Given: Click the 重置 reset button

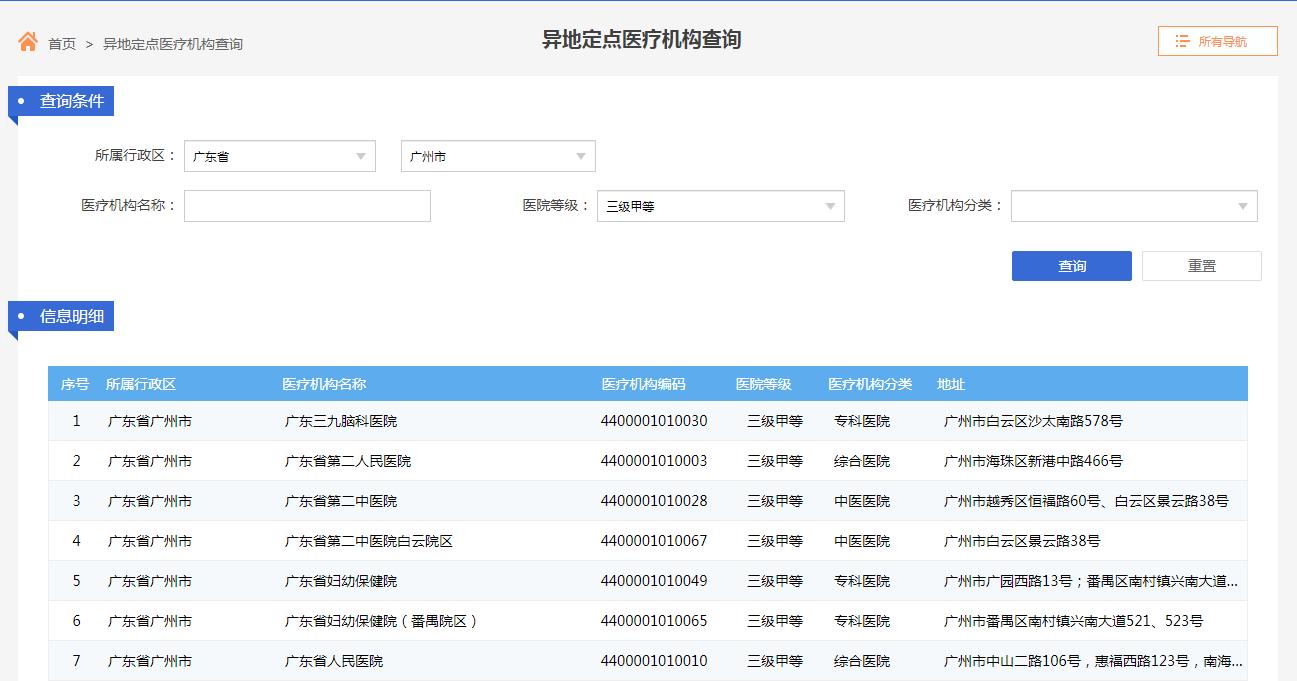Looking at the screenshot, I should 1201,265.
